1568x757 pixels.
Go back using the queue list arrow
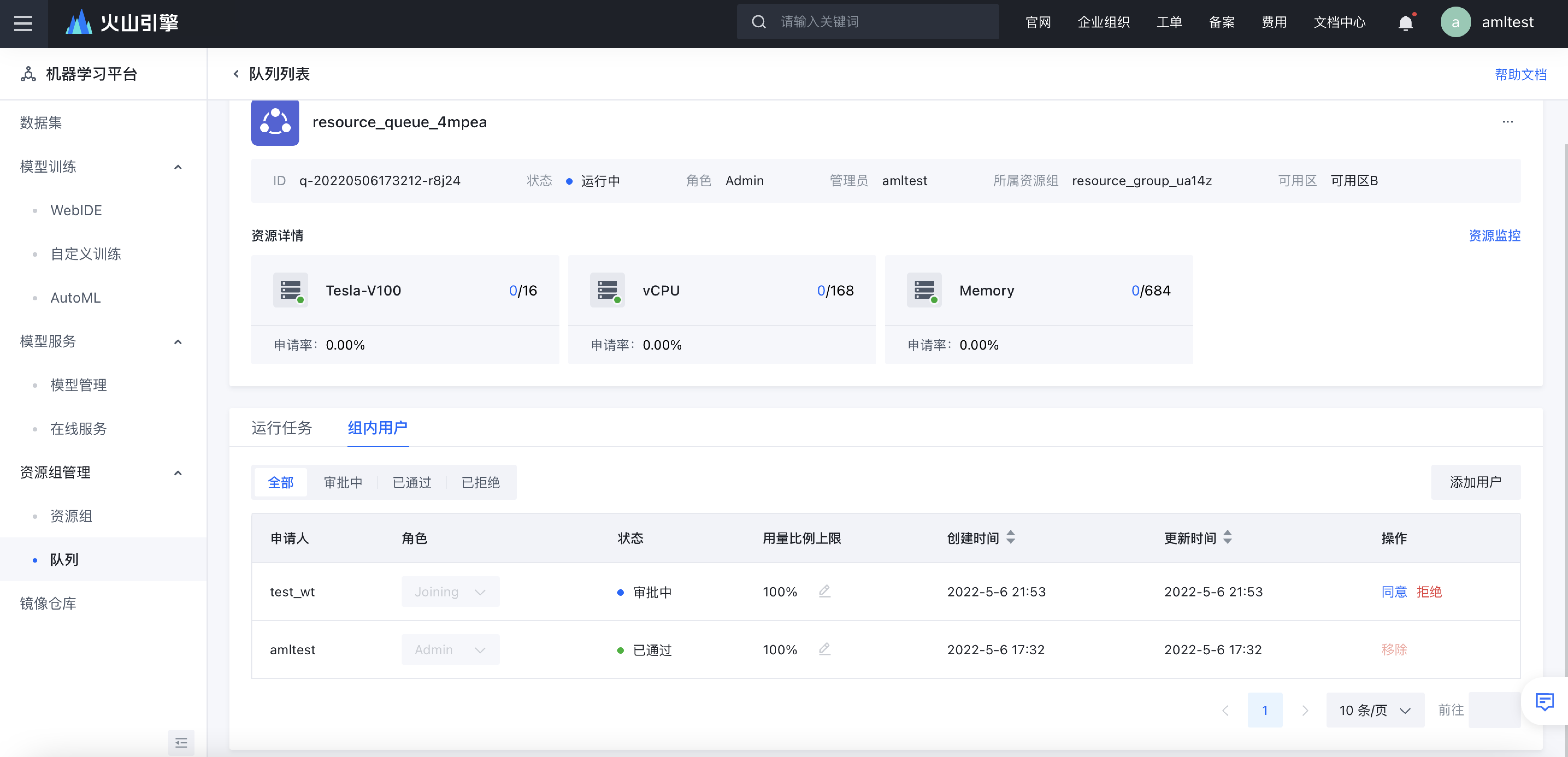[236, 74]
